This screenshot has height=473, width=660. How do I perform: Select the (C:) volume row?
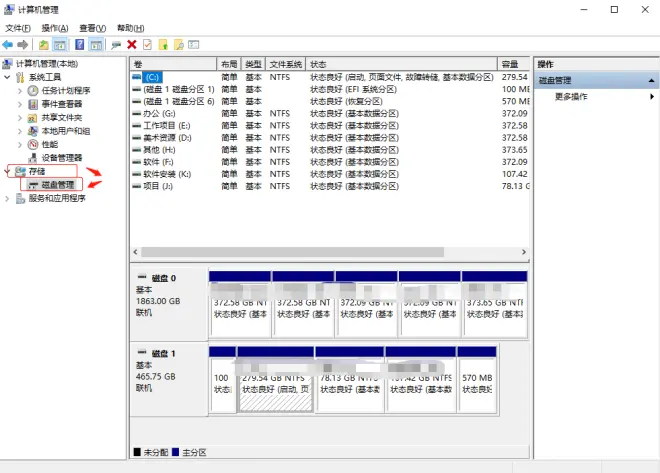pyautogui.click(x=152, y=77)
